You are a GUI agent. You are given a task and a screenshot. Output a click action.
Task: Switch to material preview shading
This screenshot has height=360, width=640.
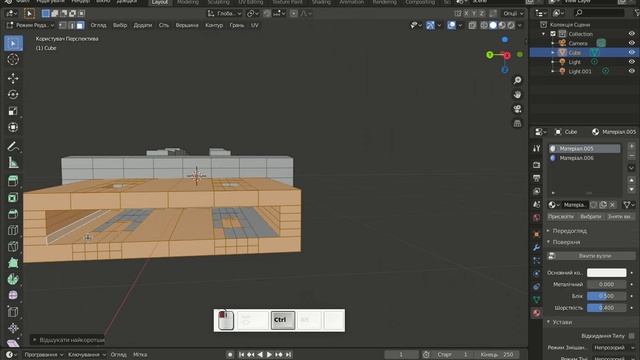[x=502, y=25]
